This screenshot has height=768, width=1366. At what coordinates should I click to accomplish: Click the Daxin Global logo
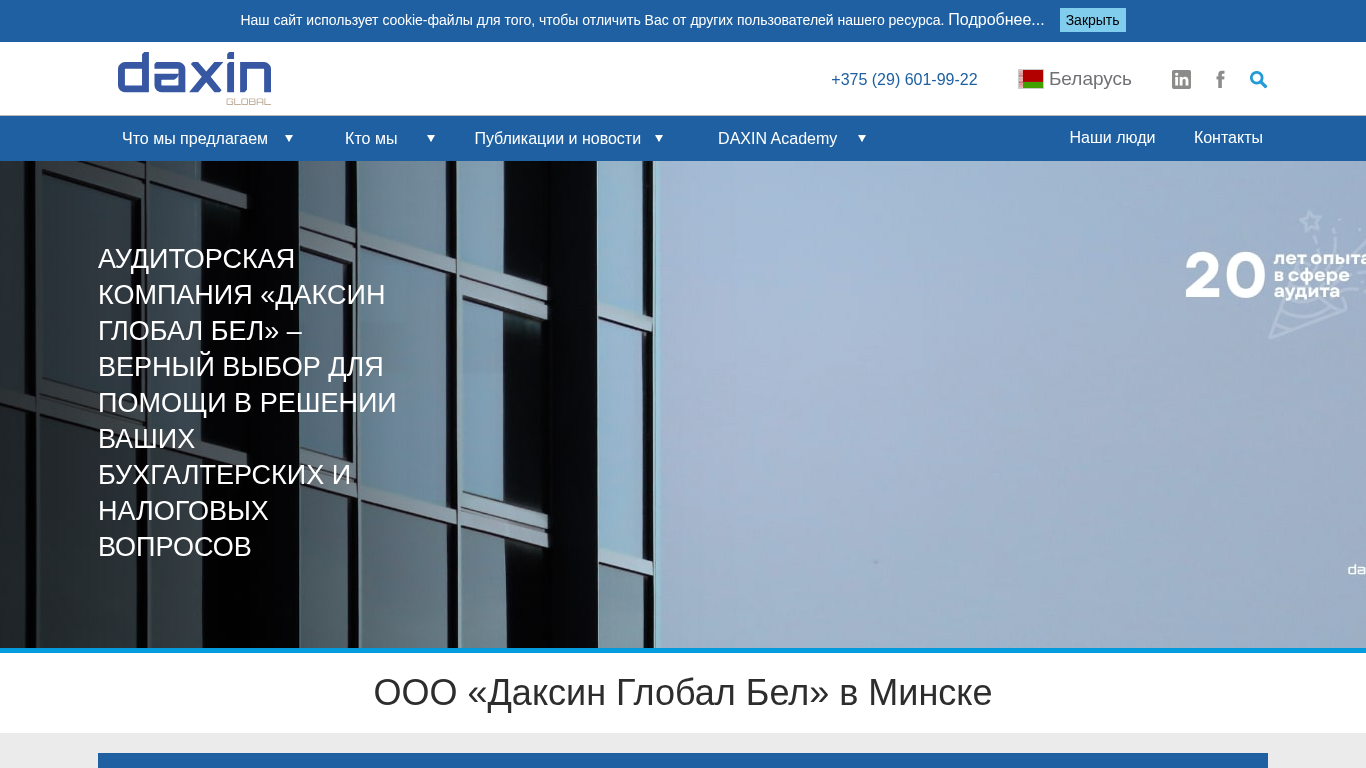click(x=194, y=79)
